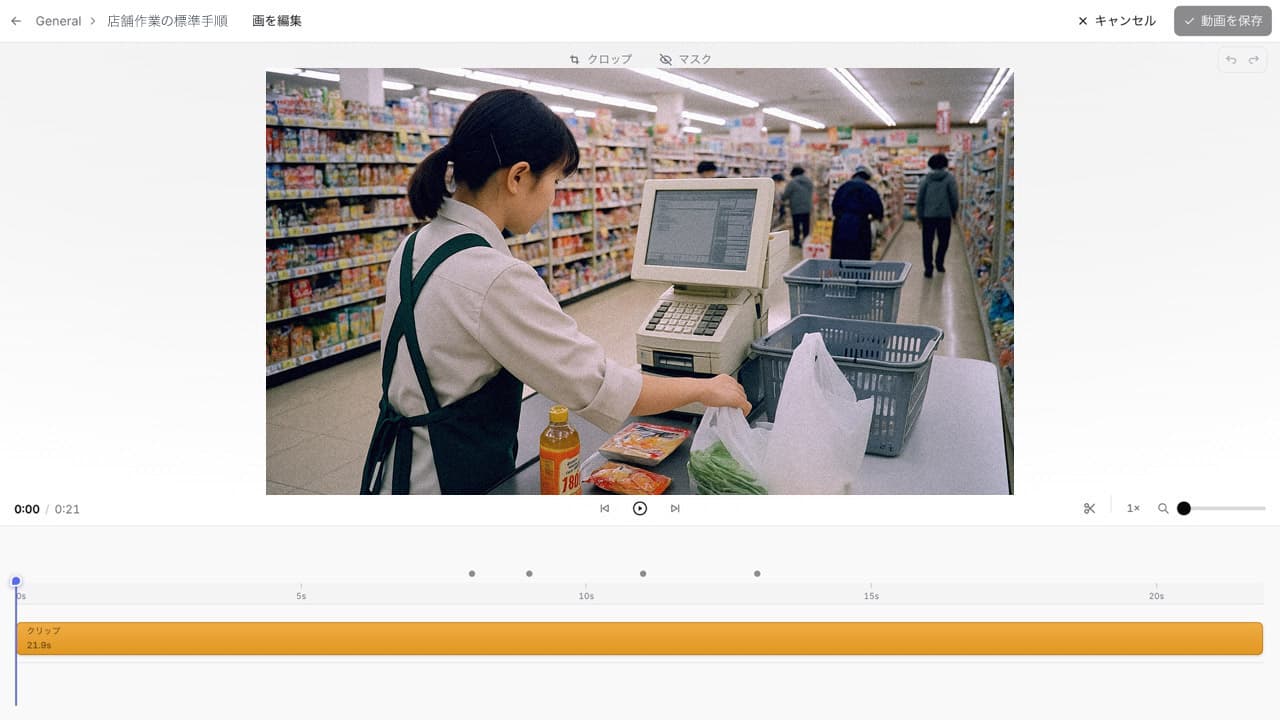
Task: Click the timeline zoom magnifier icon
Action: pos(1163,508)
